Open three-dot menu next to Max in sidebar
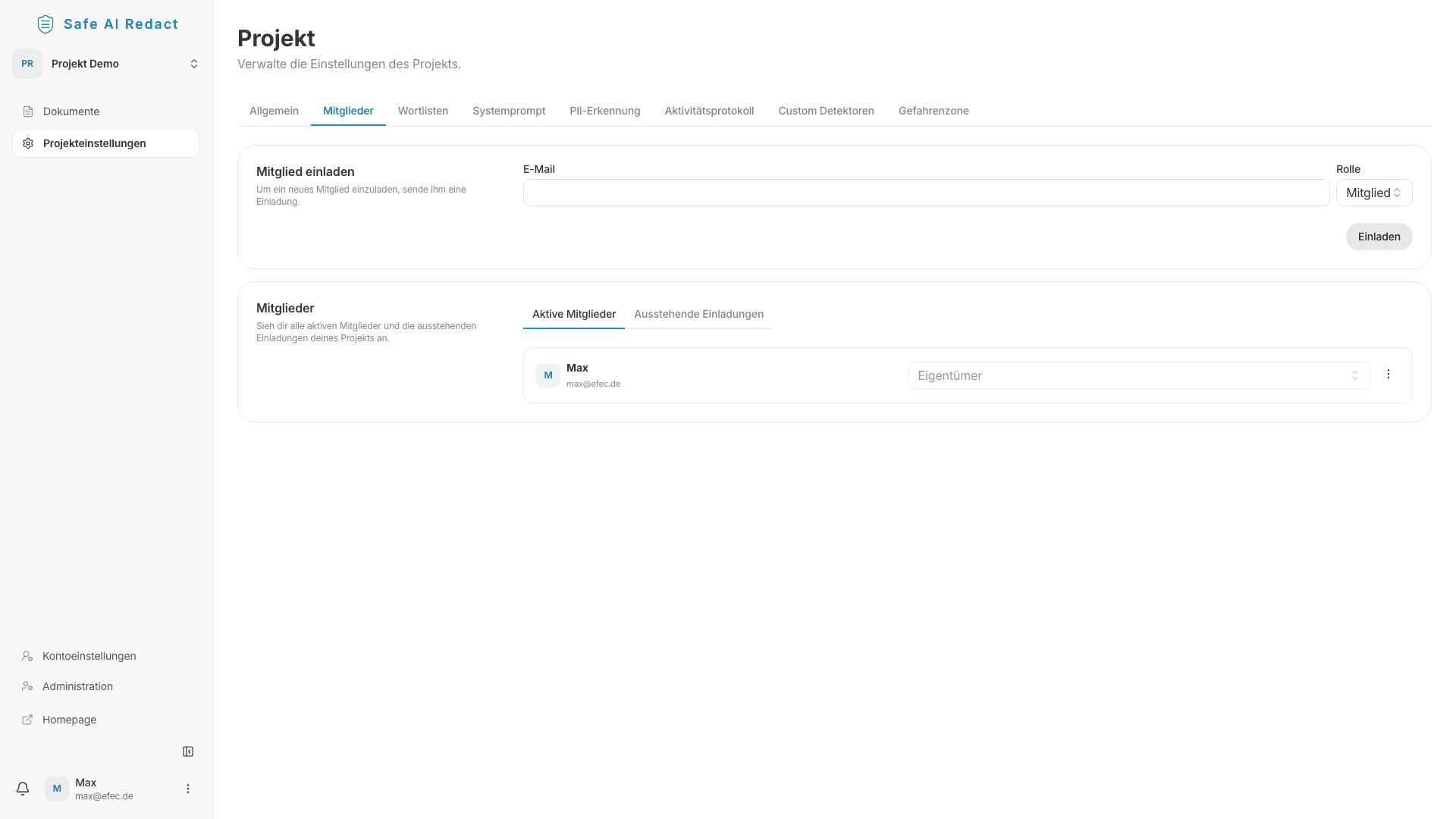This screenshot has height=819, width=1456. pyautogui.click(x=188, y=789)
